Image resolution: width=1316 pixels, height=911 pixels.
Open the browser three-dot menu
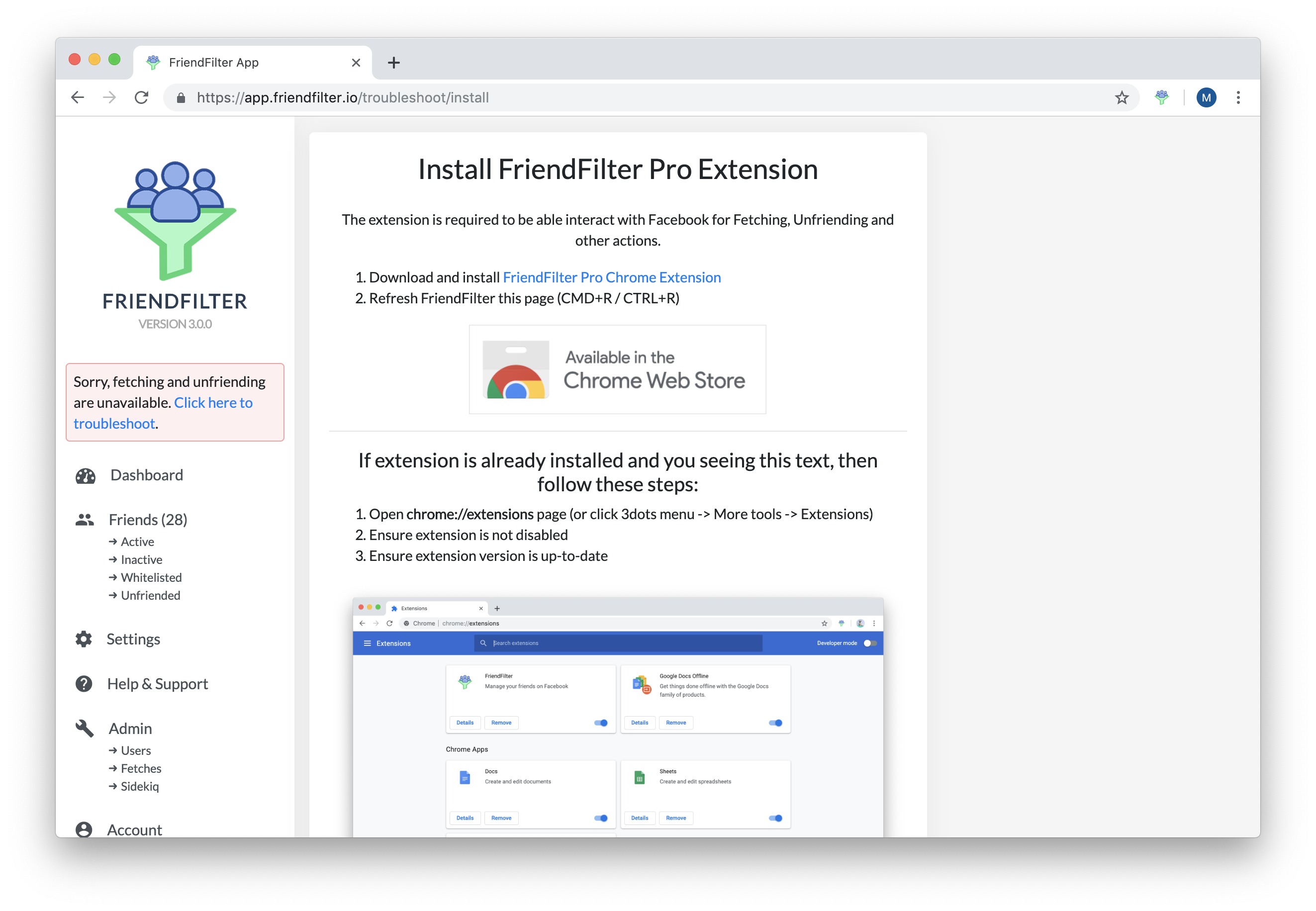pos(1238,97)
